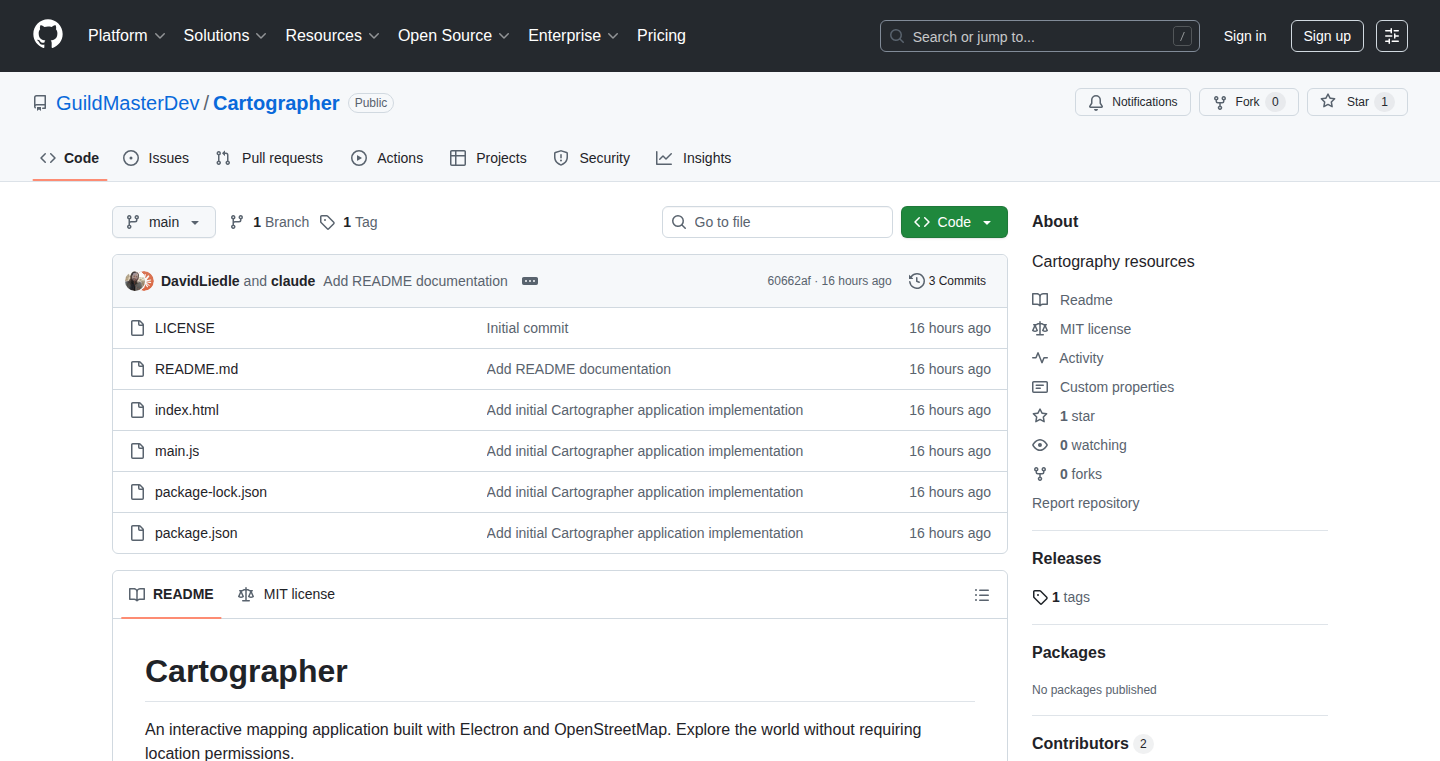Click Report repository link

coord(1085,503)
